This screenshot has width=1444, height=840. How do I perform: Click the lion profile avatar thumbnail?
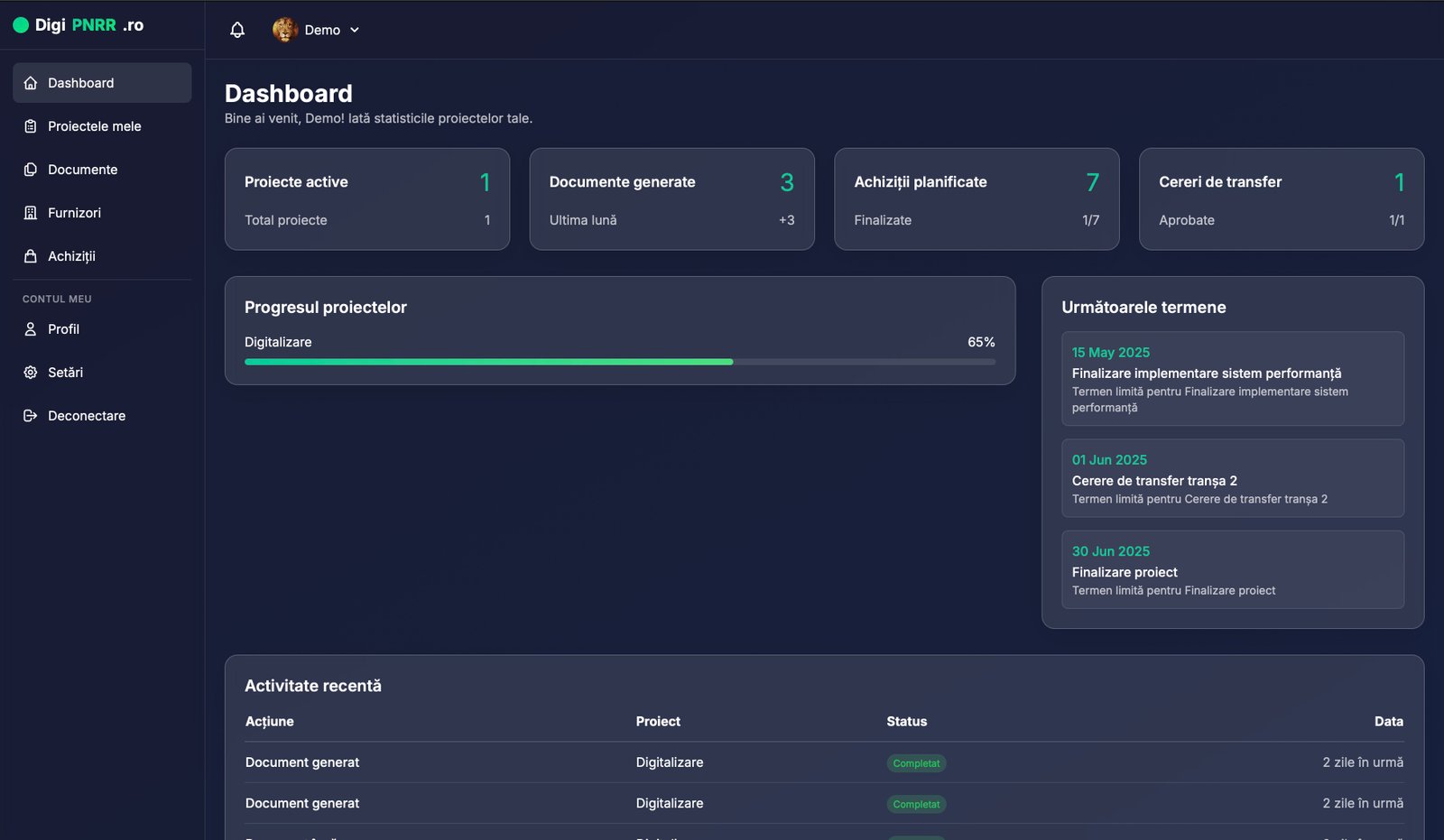[x=286, y=29]
